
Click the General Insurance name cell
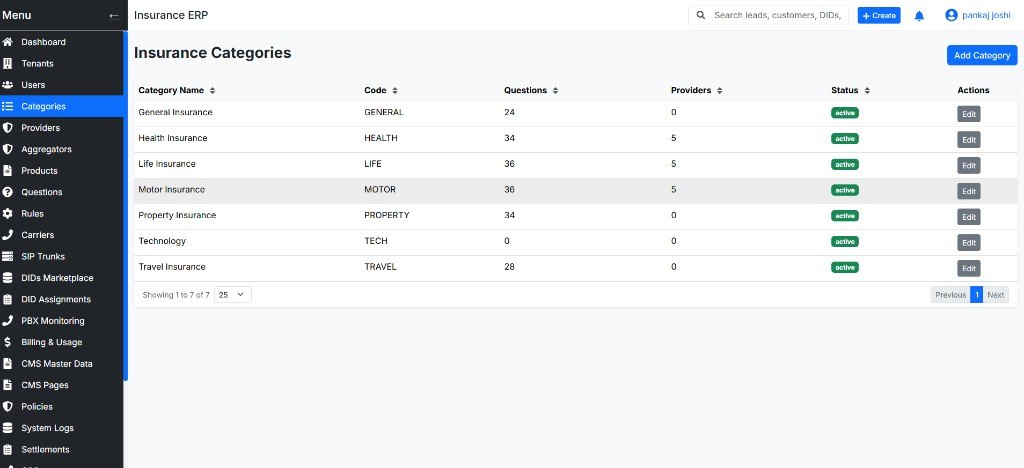point(175,112)
